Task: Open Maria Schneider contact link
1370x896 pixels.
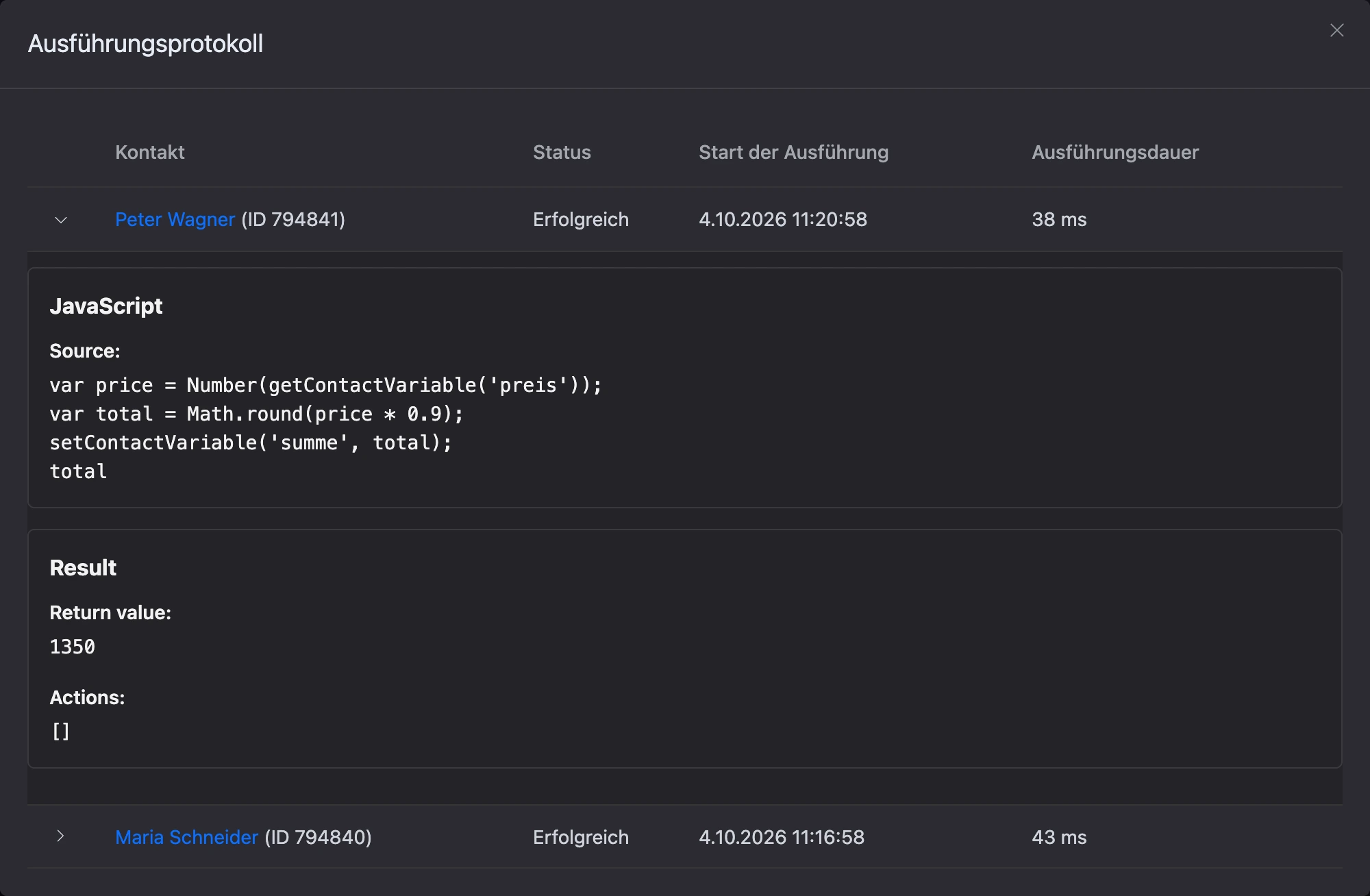Action: click(x=186, y=837)
